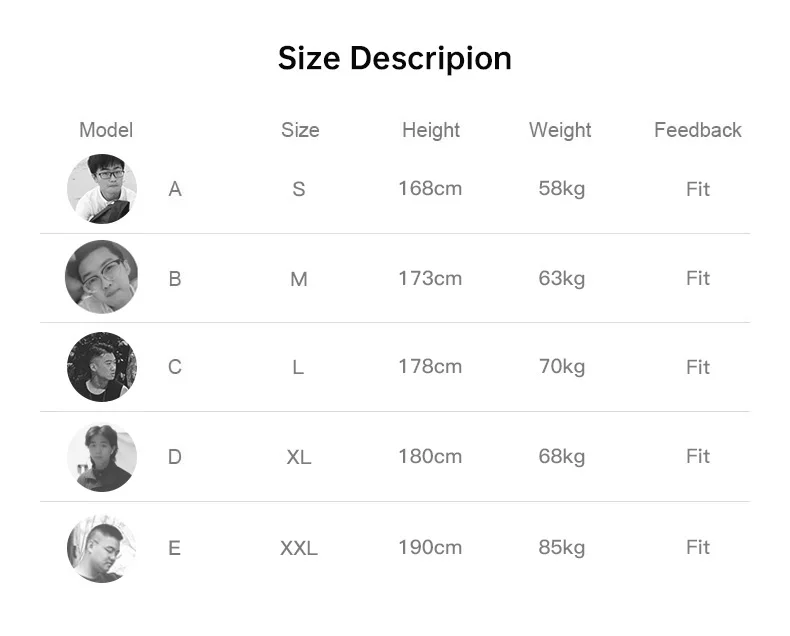The width and height of the screenshot is (790, 636).
Task: Select the 85kg weight entry
Action: coord(562,548)
